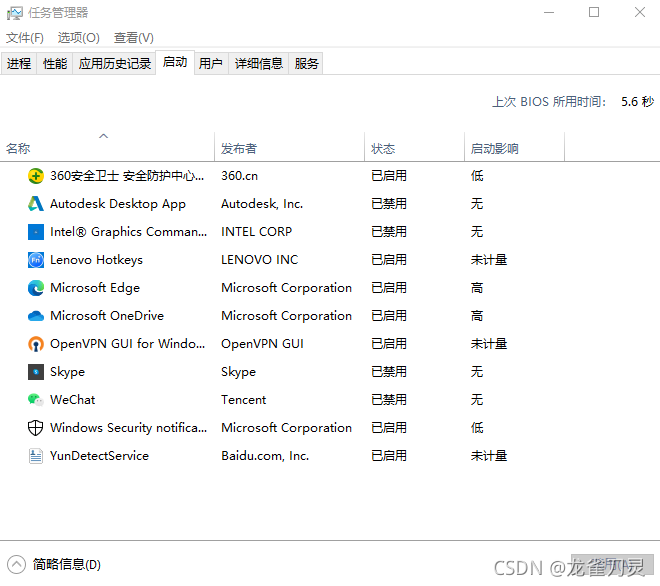Screen dimensions: 660x586
Task: Switch to the 应用历史记录 tab
Action: (114, 64)
